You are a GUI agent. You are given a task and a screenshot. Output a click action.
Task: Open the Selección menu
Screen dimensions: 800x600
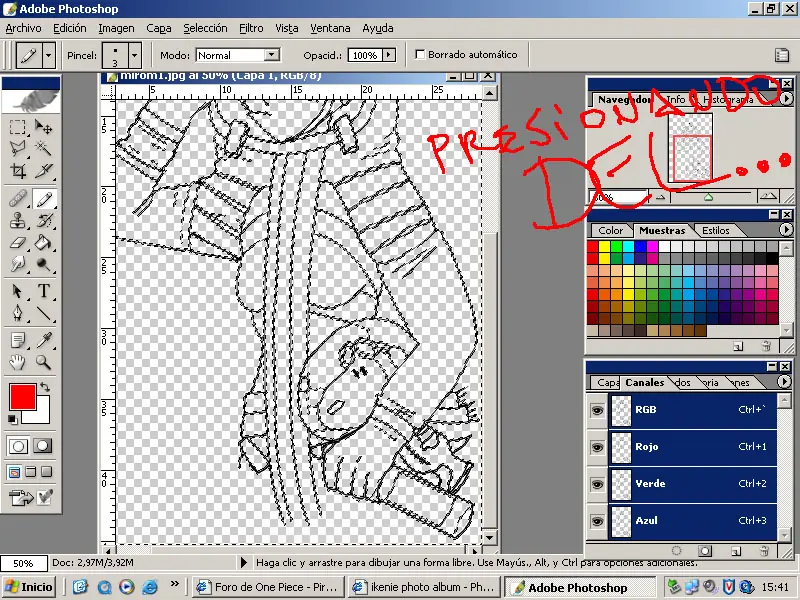click(205, 28)
